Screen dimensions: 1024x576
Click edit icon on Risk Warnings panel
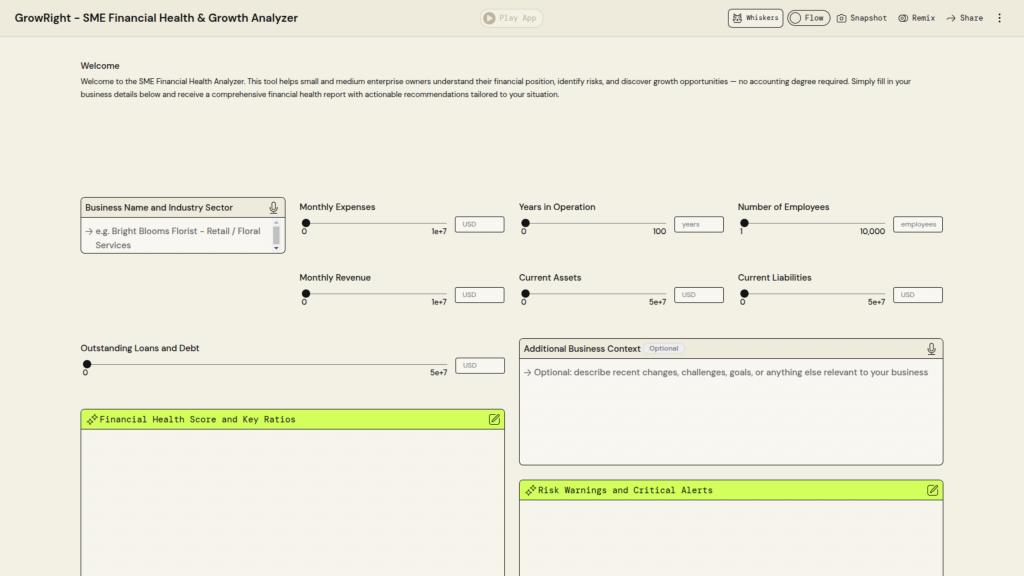[x=932, y=490]
